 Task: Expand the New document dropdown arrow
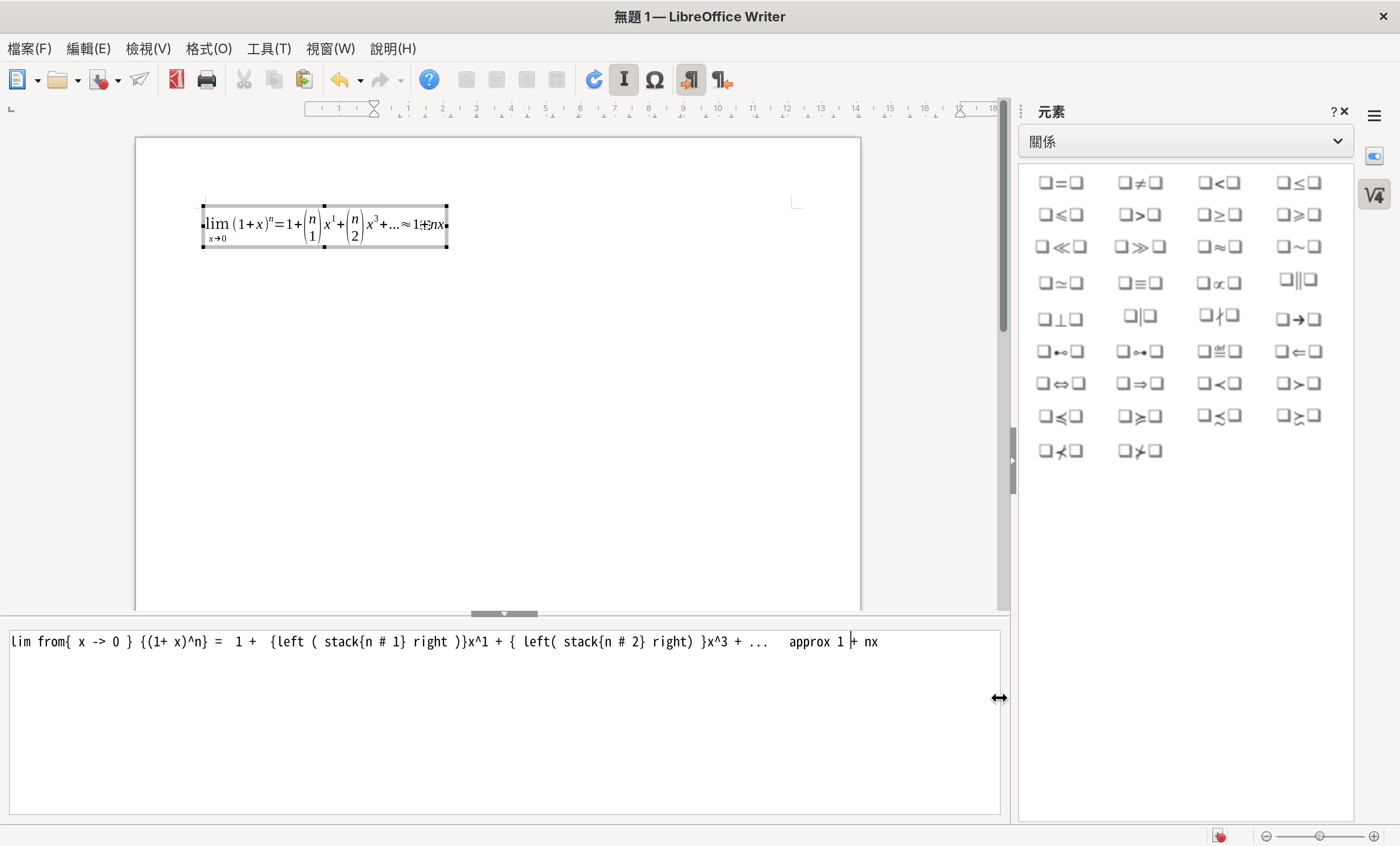[37, 81]
